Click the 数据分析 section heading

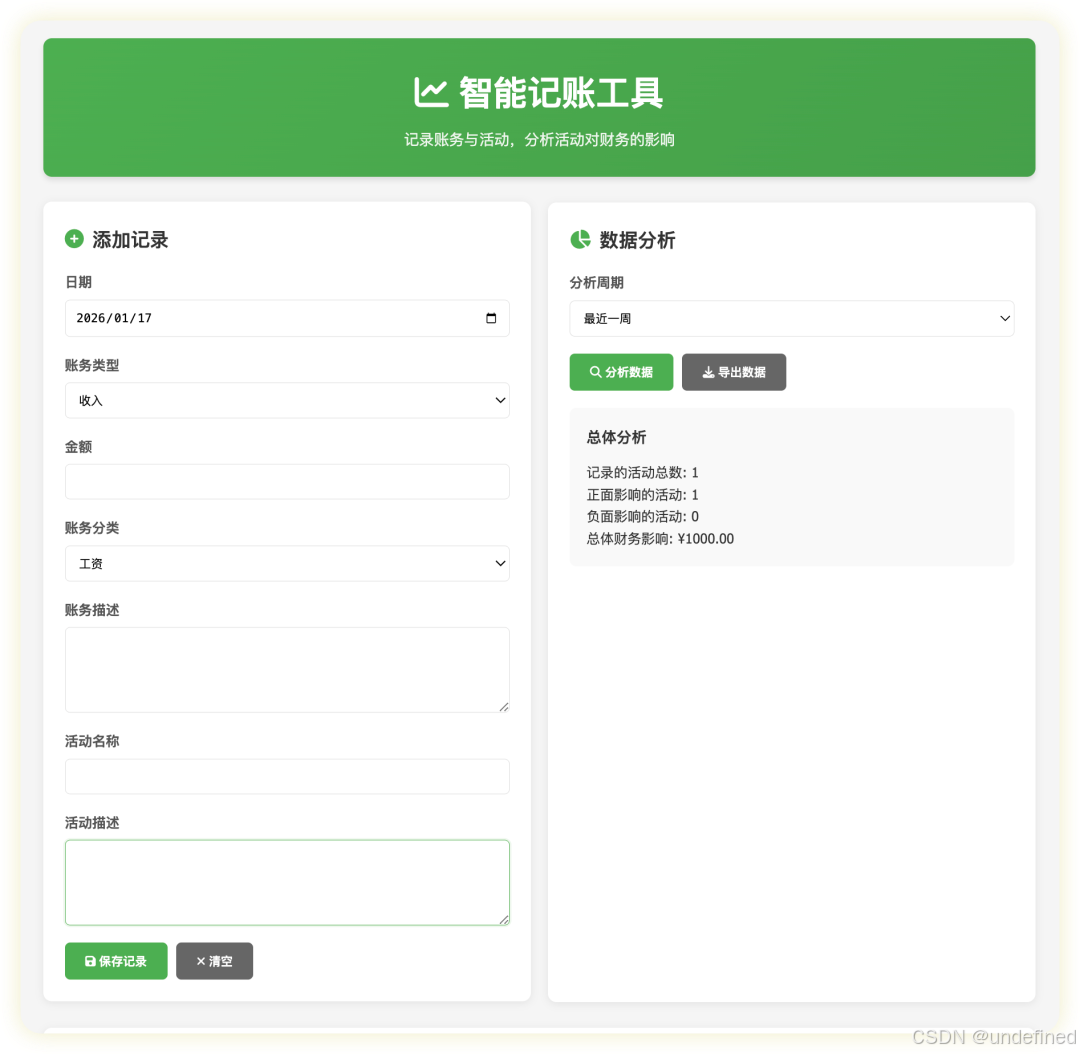click(x=637, y=240)
